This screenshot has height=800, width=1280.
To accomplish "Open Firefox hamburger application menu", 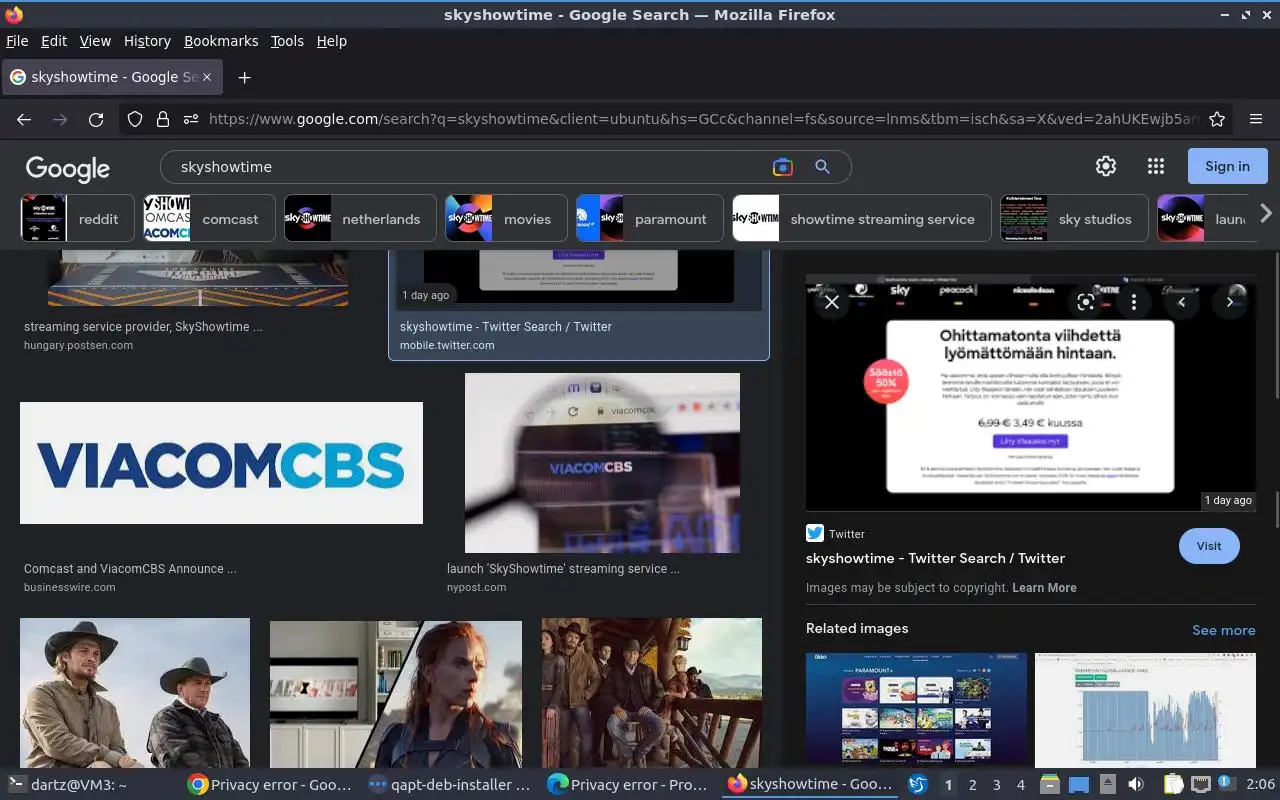I will [1256, 119].
